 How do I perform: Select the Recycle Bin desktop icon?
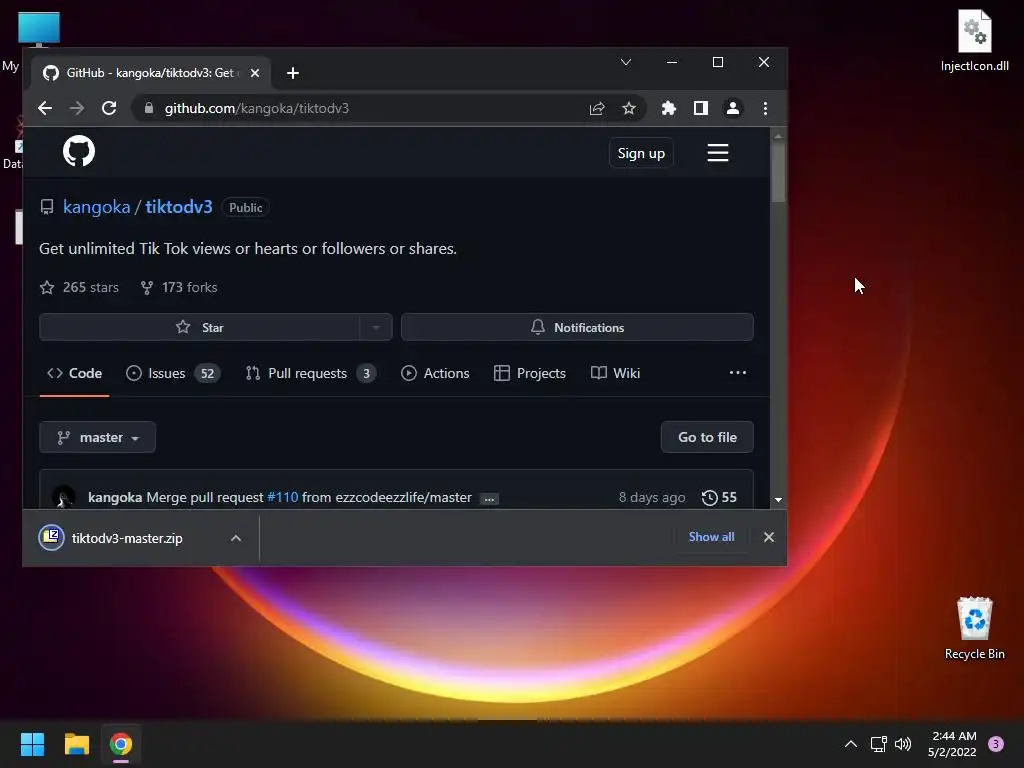tap(974, 628)
